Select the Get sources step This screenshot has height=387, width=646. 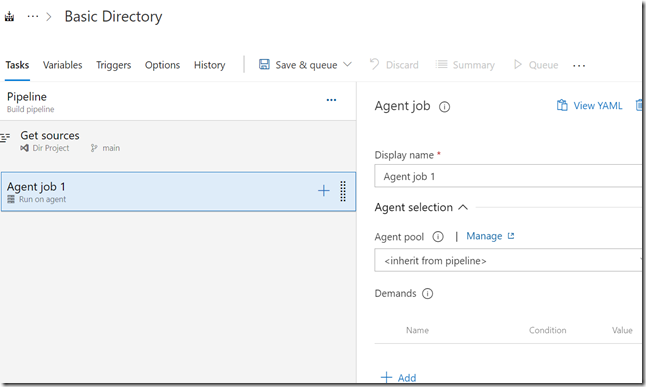click(x=178, y=141)
